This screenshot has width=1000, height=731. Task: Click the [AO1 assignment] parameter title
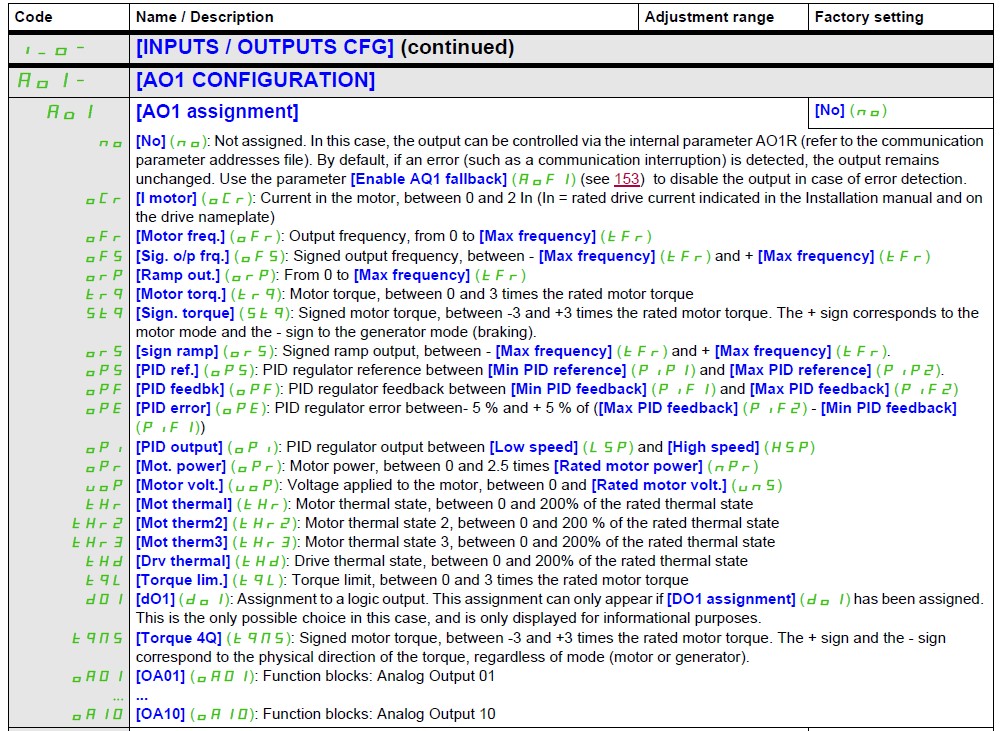click(x=217, y=112)
